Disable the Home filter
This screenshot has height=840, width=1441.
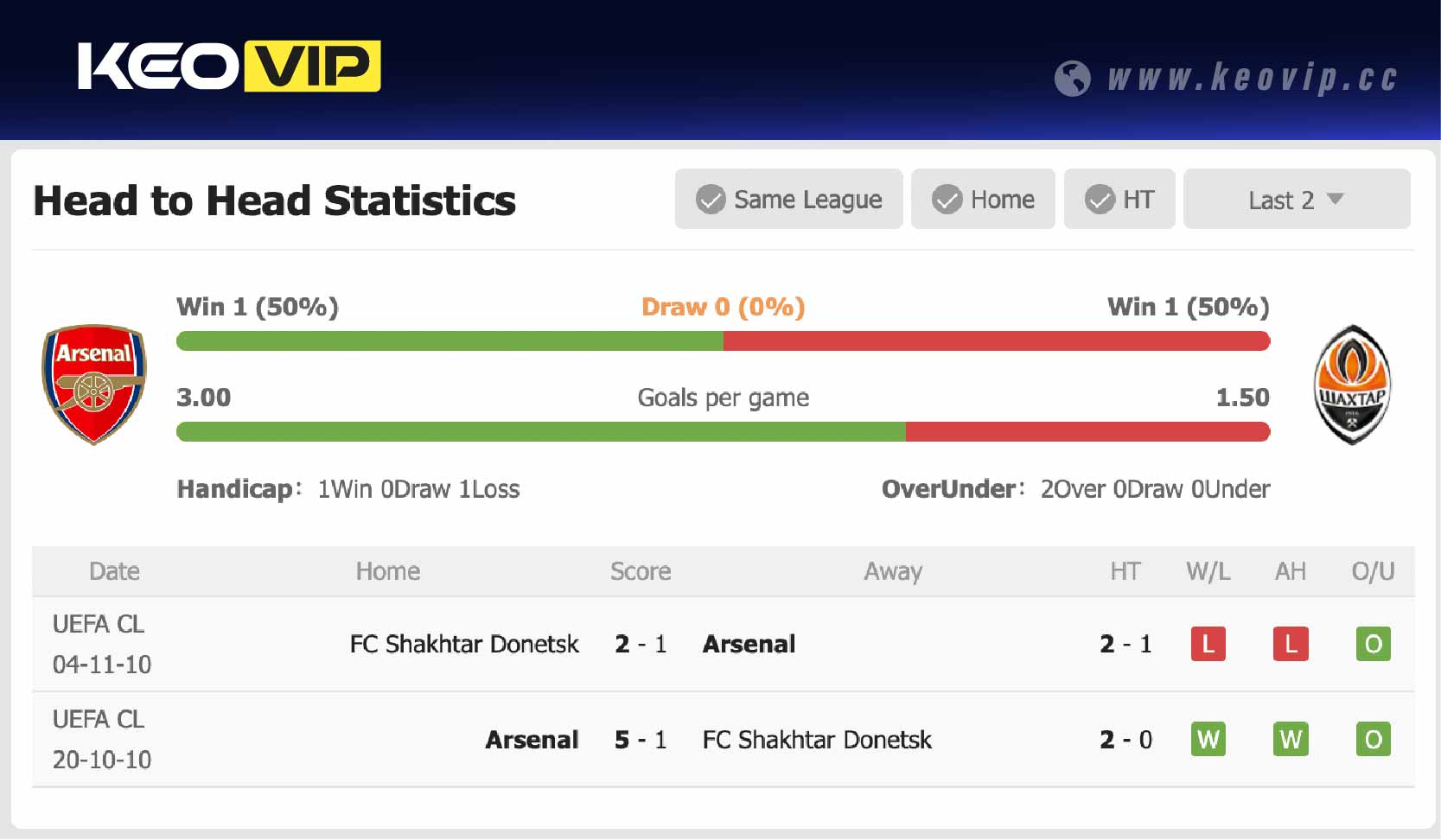[983, 199]
